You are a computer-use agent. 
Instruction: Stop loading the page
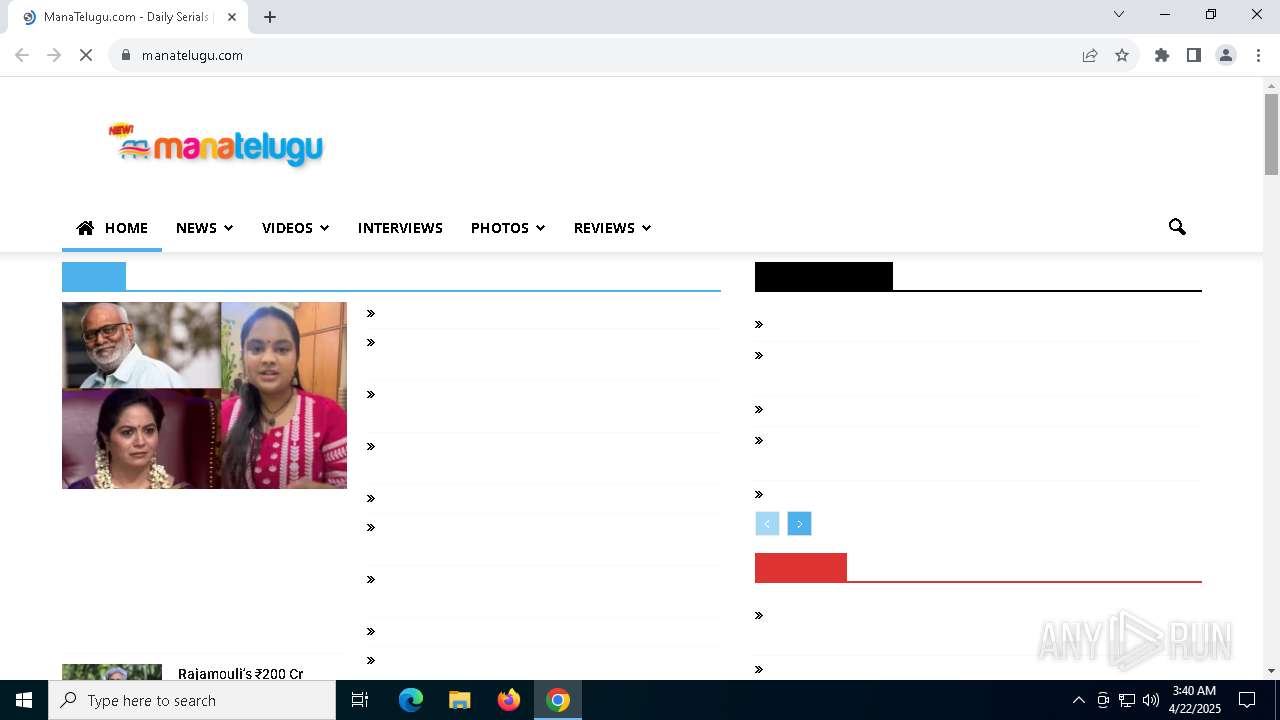(86, 55)
